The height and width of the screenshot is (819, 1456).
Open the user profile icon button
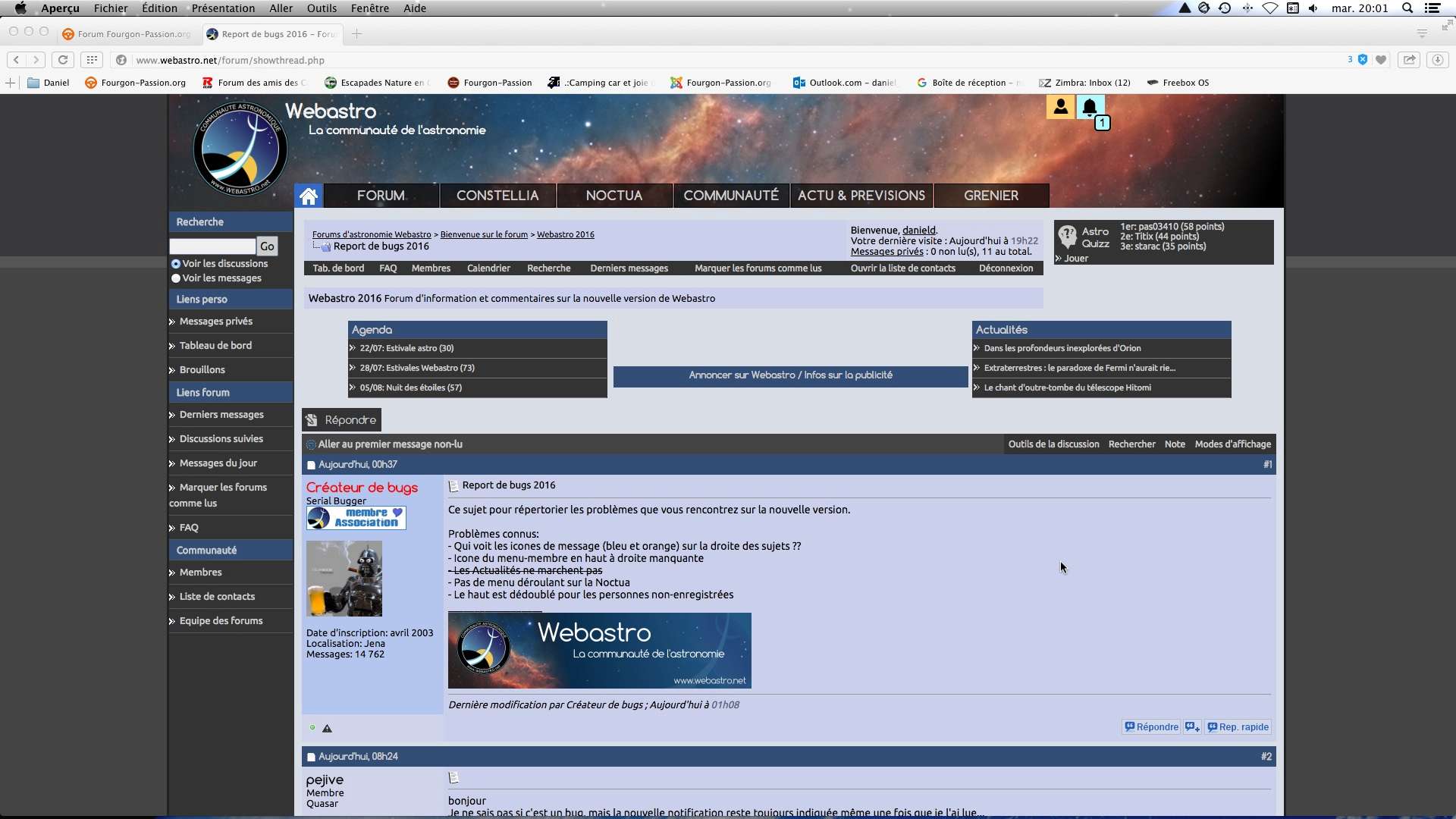pyautogui.click(x=1060, y=107)
